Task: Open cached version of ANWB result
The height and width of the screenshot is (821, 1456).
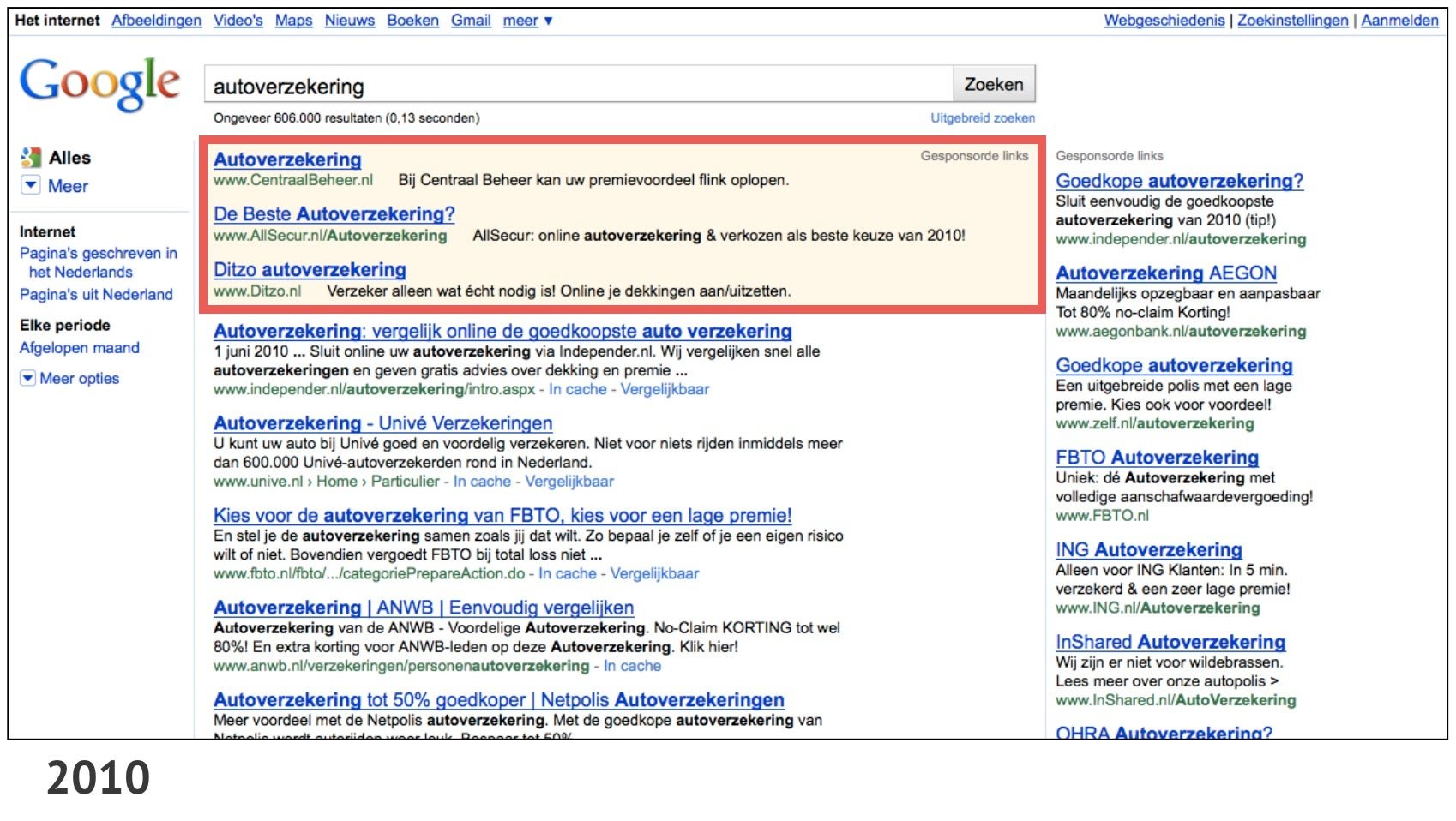Action: point(632,666)
